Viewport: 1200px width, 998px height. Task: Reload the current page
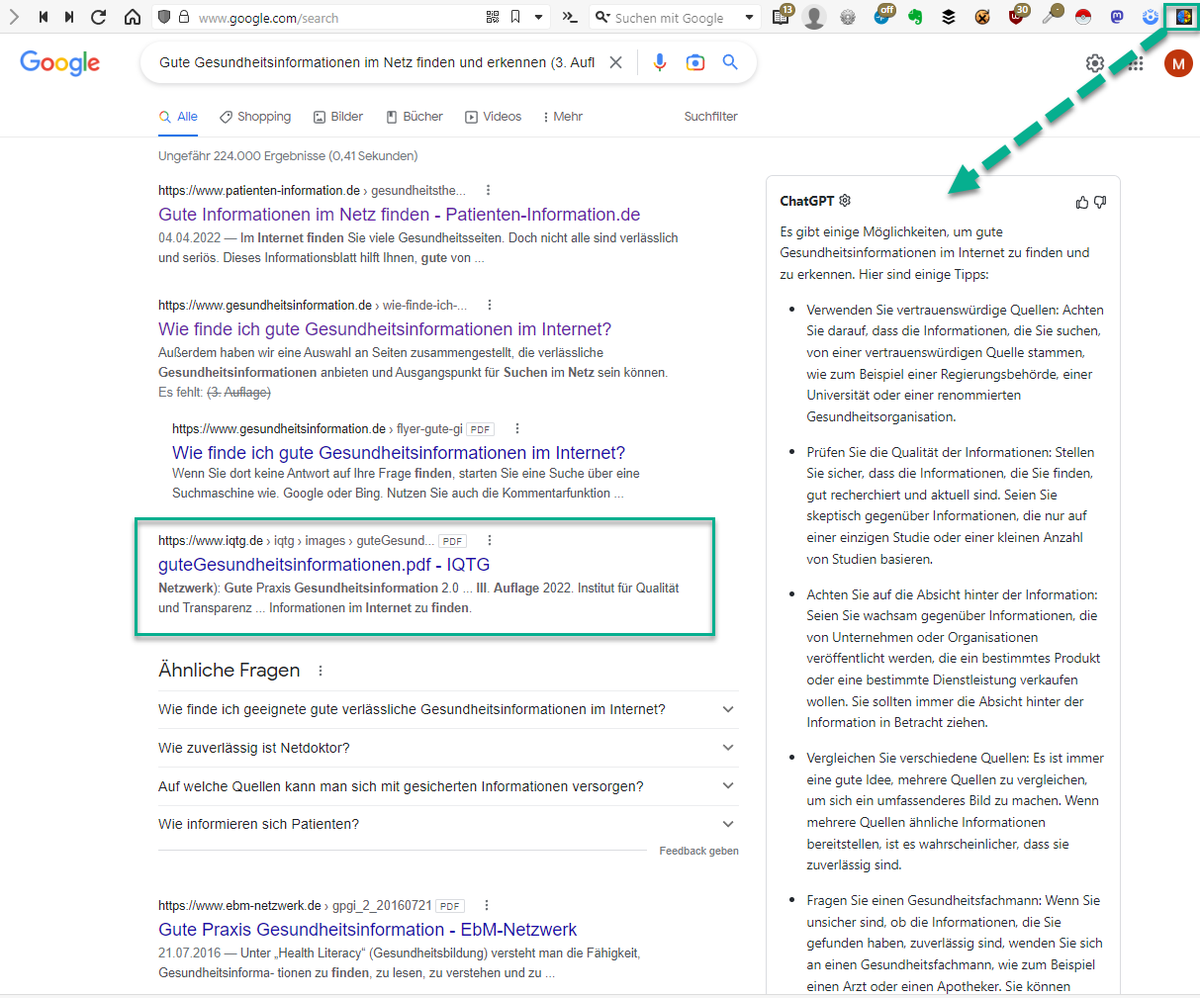(99, 17)
